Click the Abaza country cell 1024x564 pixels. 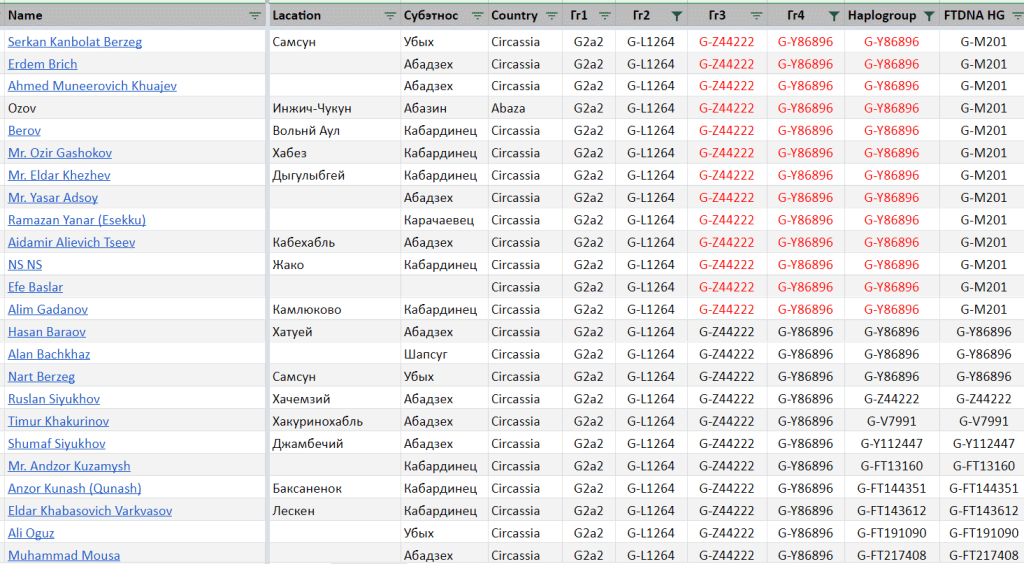coord(508,108)
